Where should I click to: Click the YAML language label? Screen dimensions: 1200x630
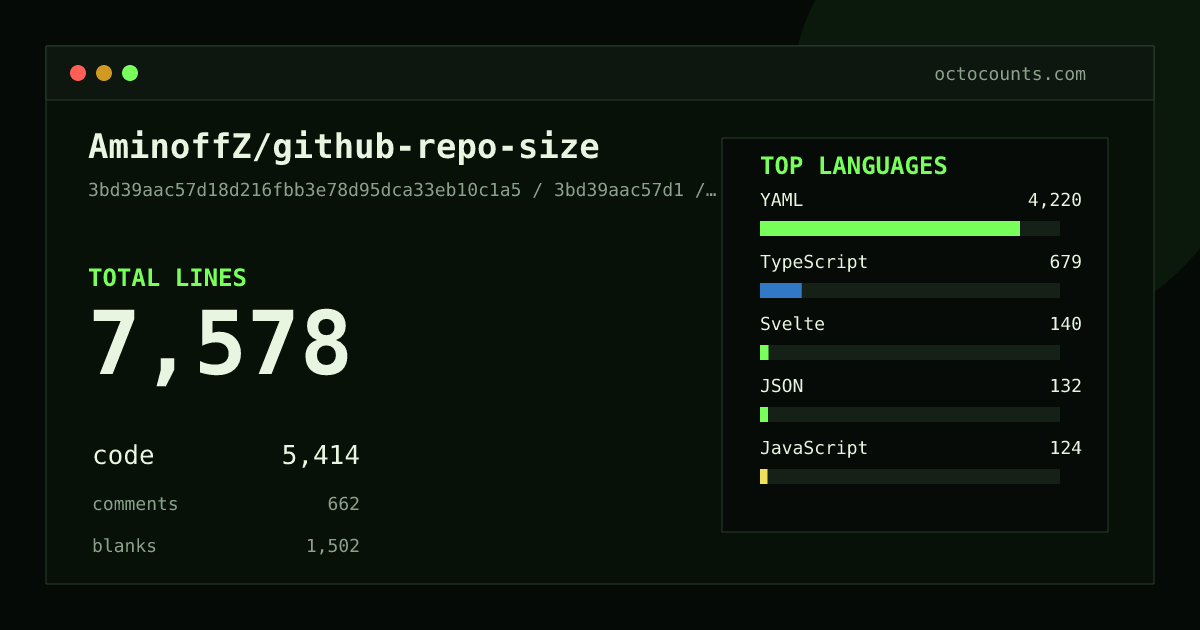781,200
